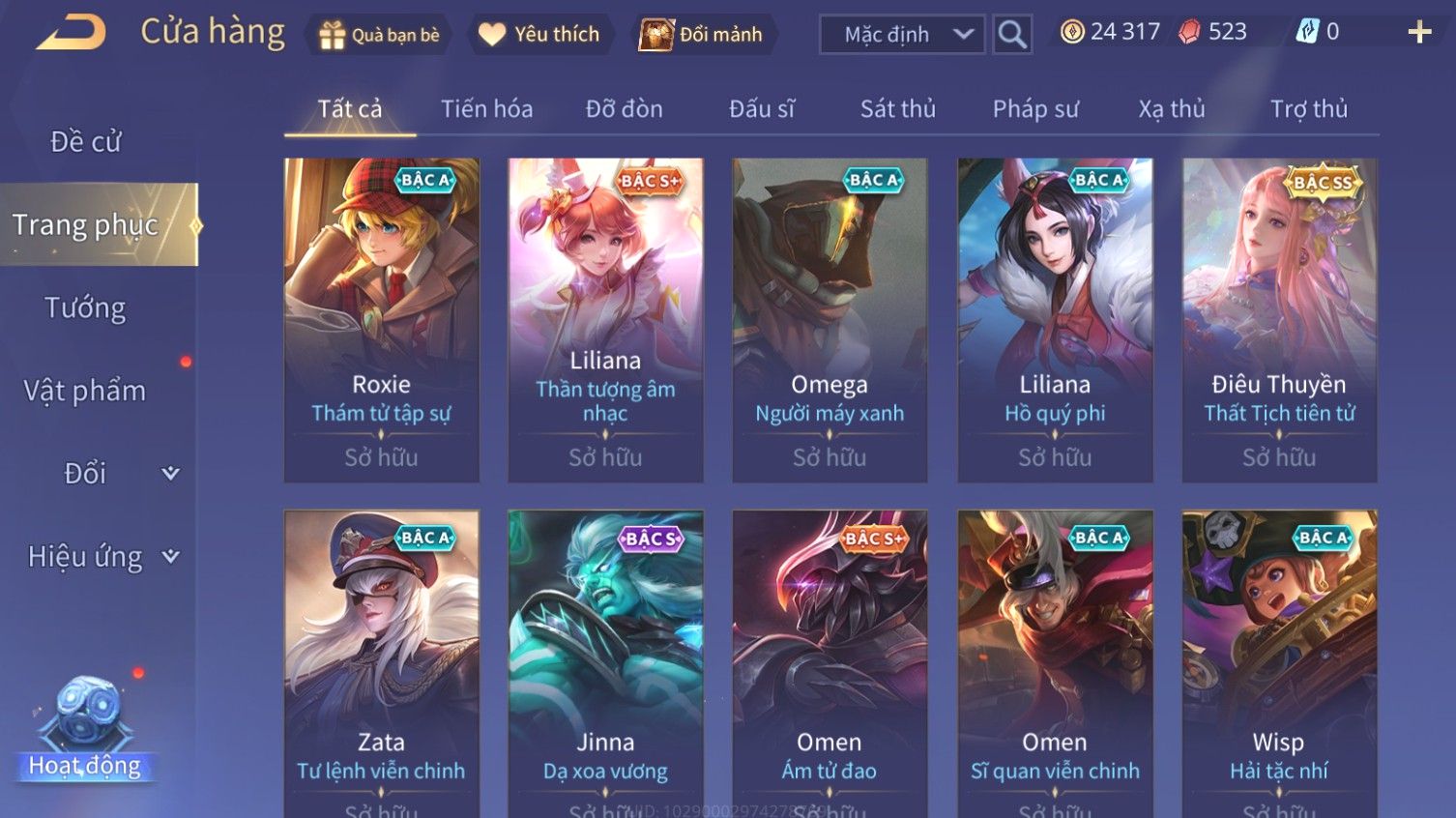
Task: Click the back arrow icon
Action: point(72,33)
